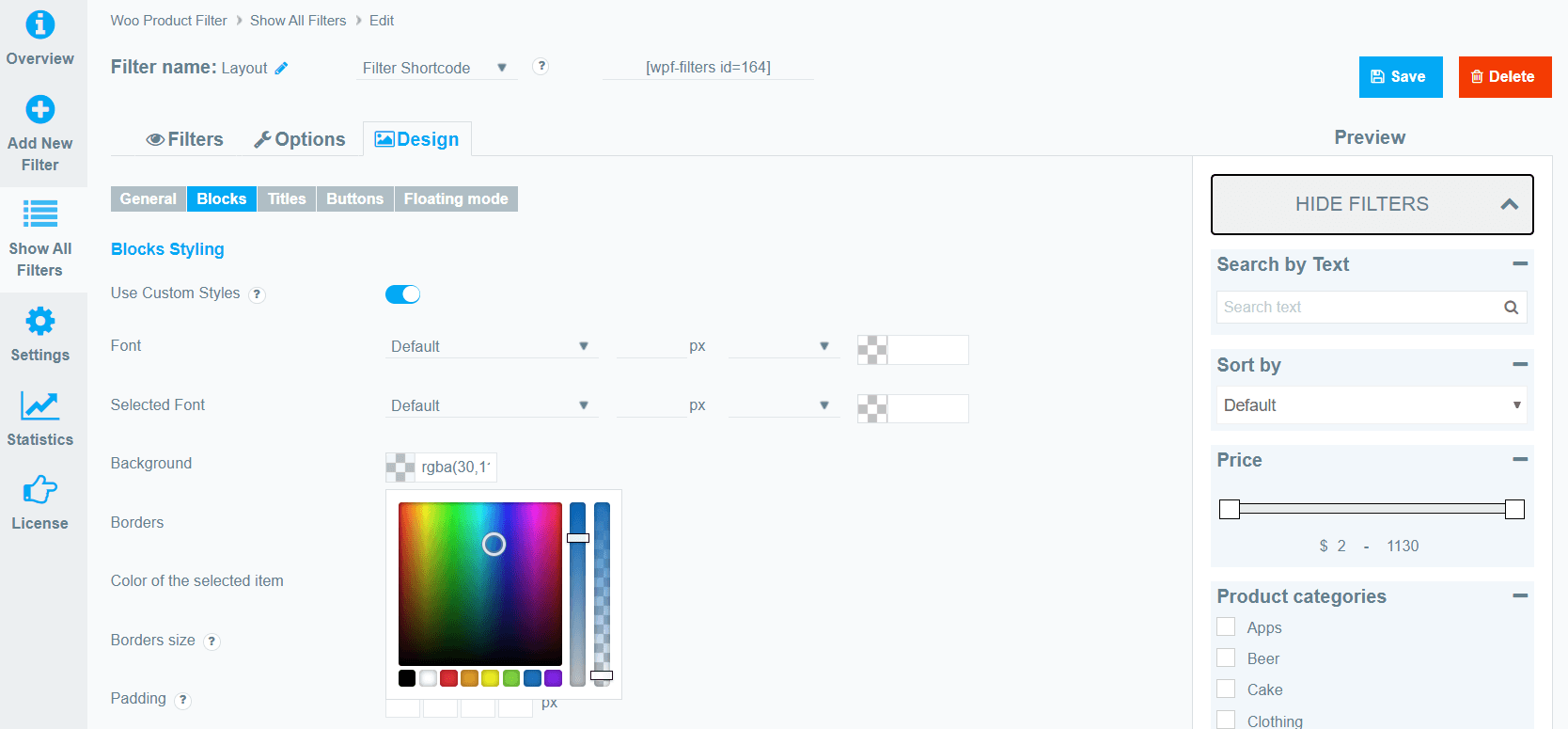Check the Clothing category checkbox
This screenshot has height=729, width=1568.
click(1226, 720)
